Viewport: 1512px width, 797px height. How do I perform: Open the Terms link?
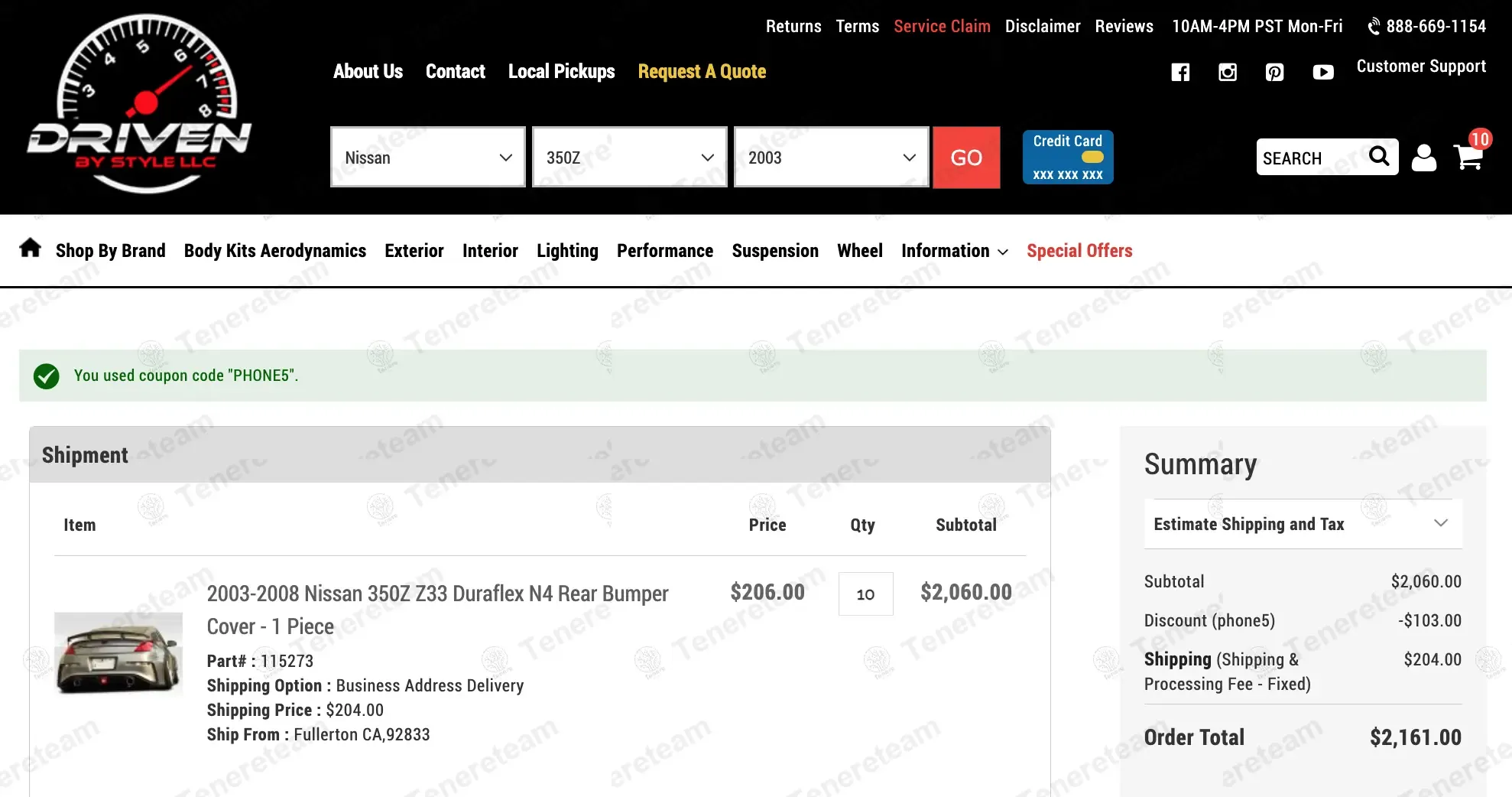858,26
